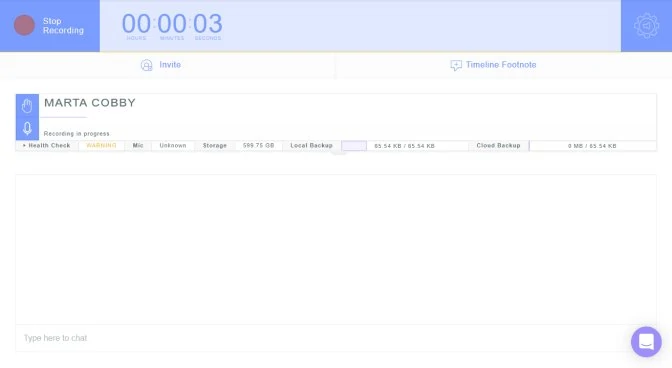The height and width of the screenshot is (368, 672).
Task: Click the Timeline Footnote speech bubble icon
Action: click(x=456, y=65)
